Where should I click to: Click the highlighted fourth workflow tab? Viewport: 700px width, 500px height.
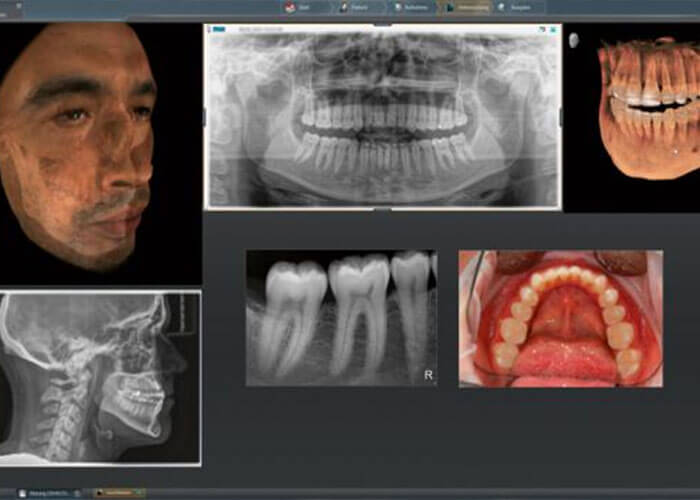click(x=465, y=7)
